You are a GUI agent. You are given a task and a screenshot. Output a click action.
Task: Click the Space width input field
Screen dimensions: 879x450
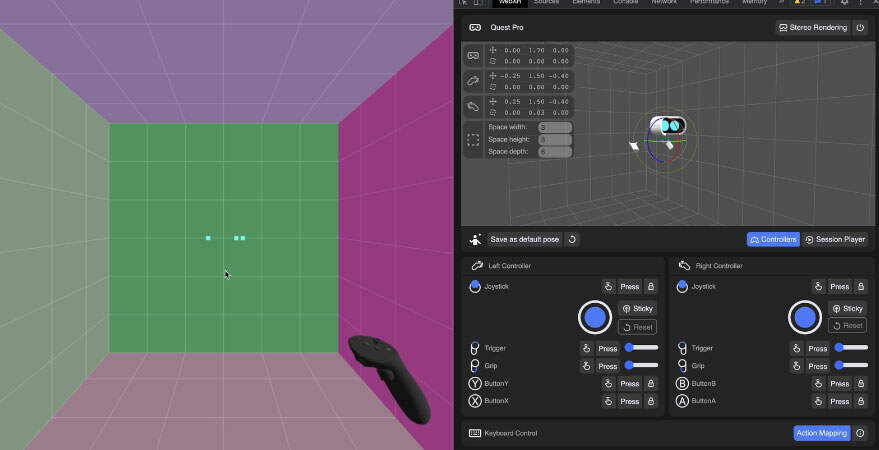click(x=555, y=127)
